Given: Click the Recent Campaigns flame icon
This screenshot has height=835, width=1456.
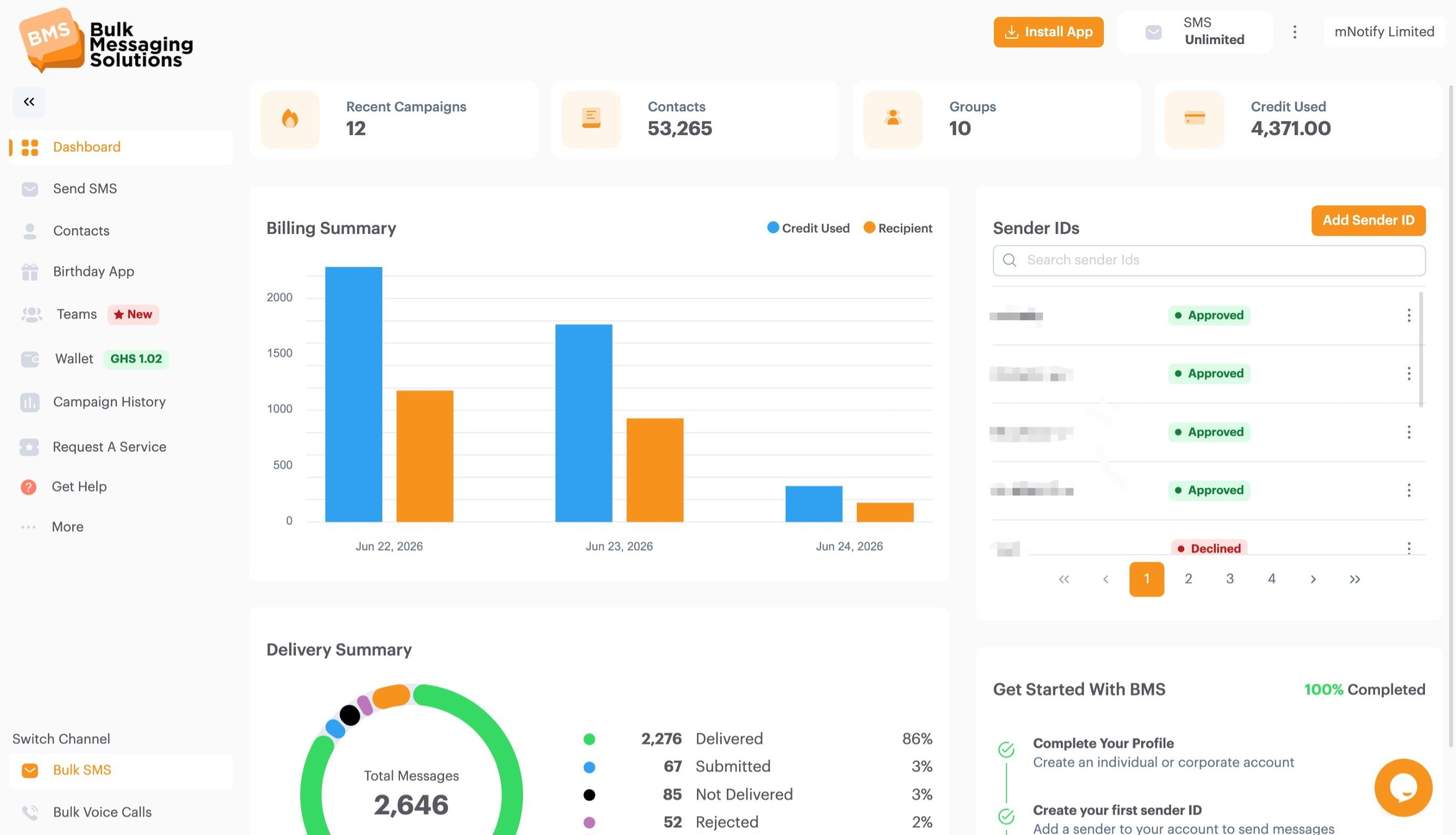Looking at the screenshot, I should (290, 119).
